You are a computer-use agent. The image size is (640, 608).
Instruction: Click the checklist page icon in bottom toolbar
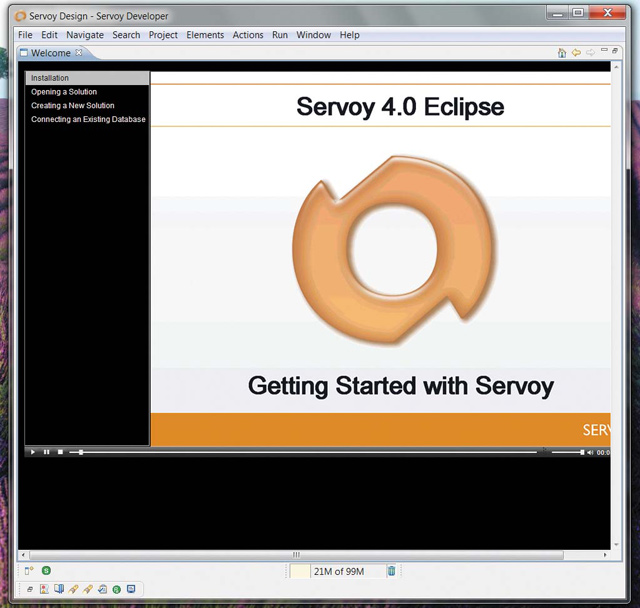(102, 589)
